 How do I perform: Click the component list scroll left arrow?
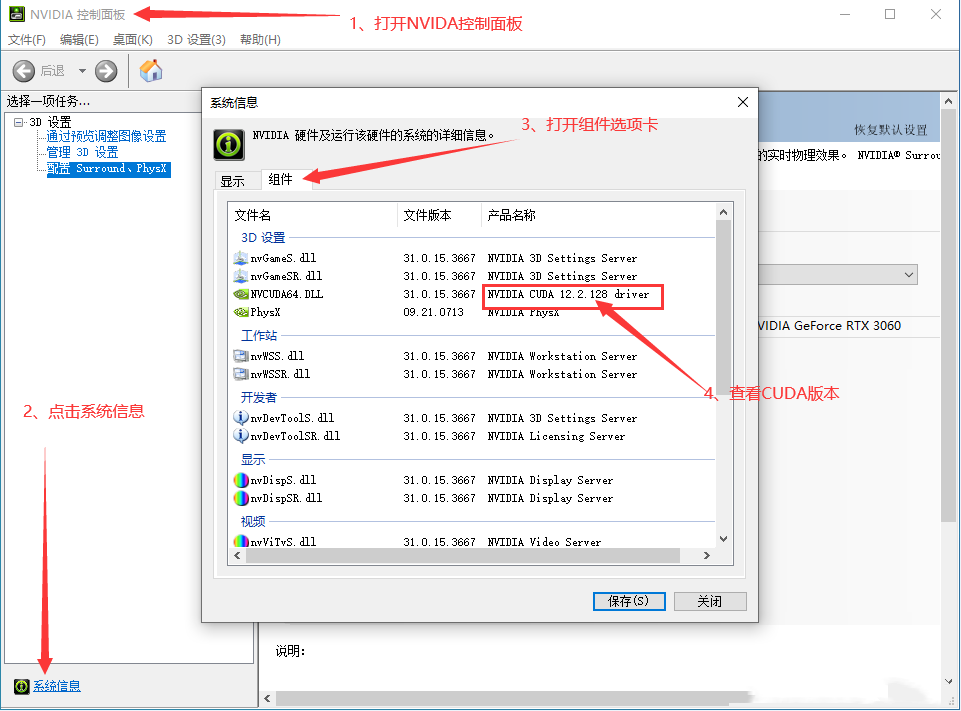[238, 555]
